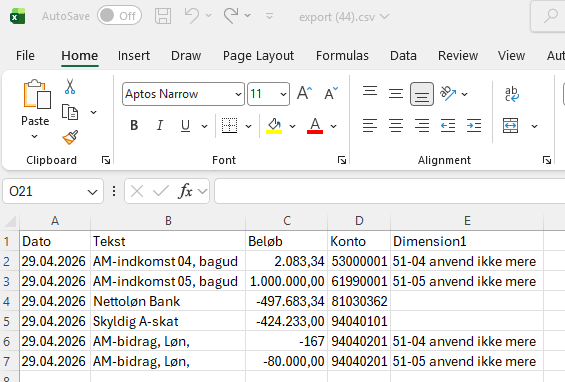The image size is (565, 382).
Task: Click the Select All corner triangle
Action: click(x=10, y=221)
